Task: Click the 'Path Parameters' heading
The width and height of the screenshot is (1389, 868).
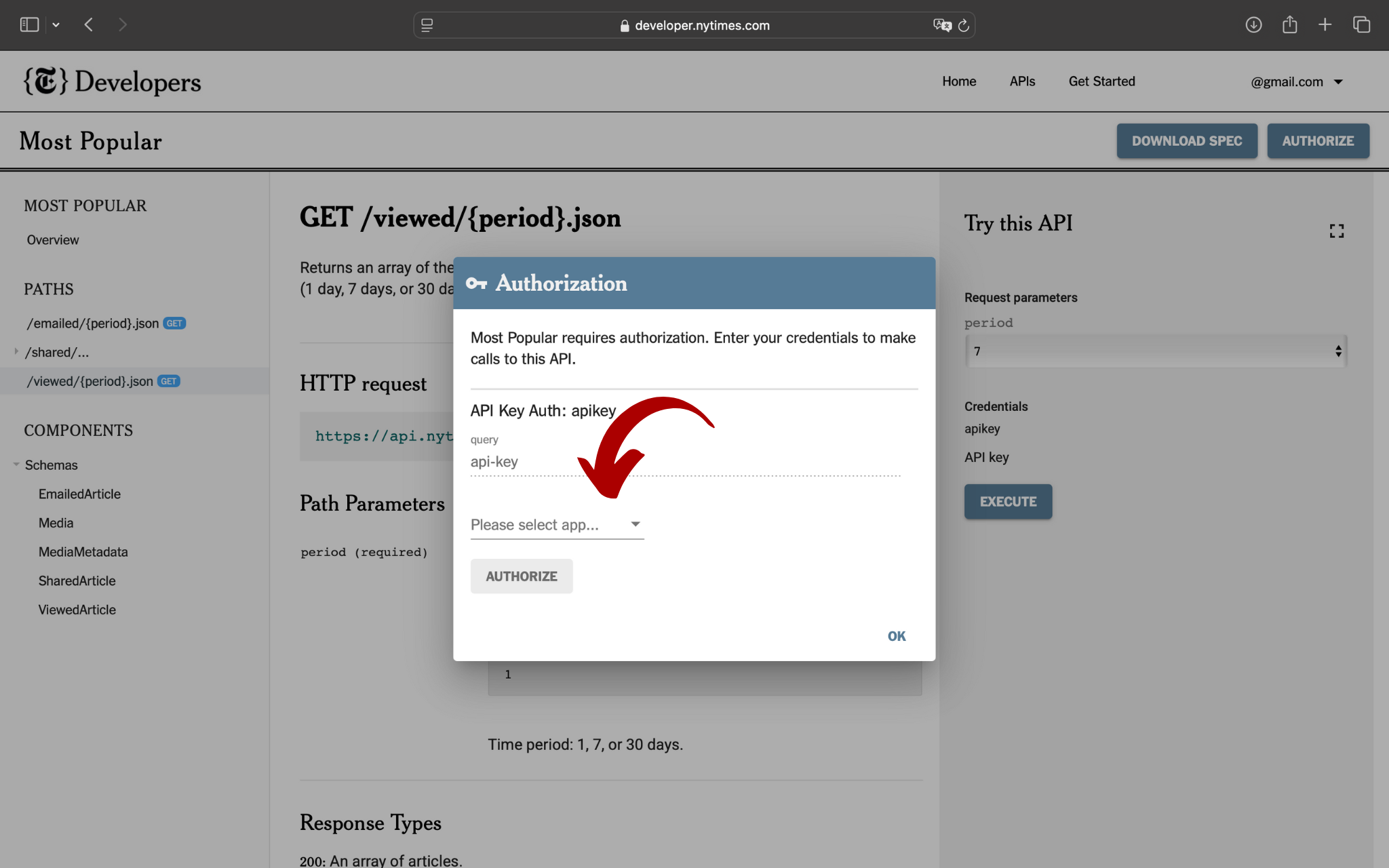Action: point(372,503)
